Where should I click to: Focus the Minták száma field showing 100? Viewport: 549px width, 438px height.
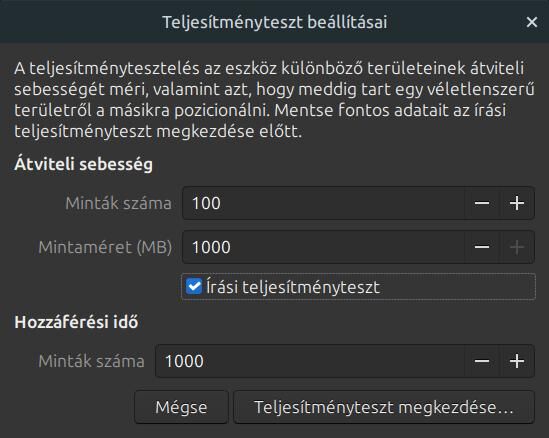coord(324,203)
